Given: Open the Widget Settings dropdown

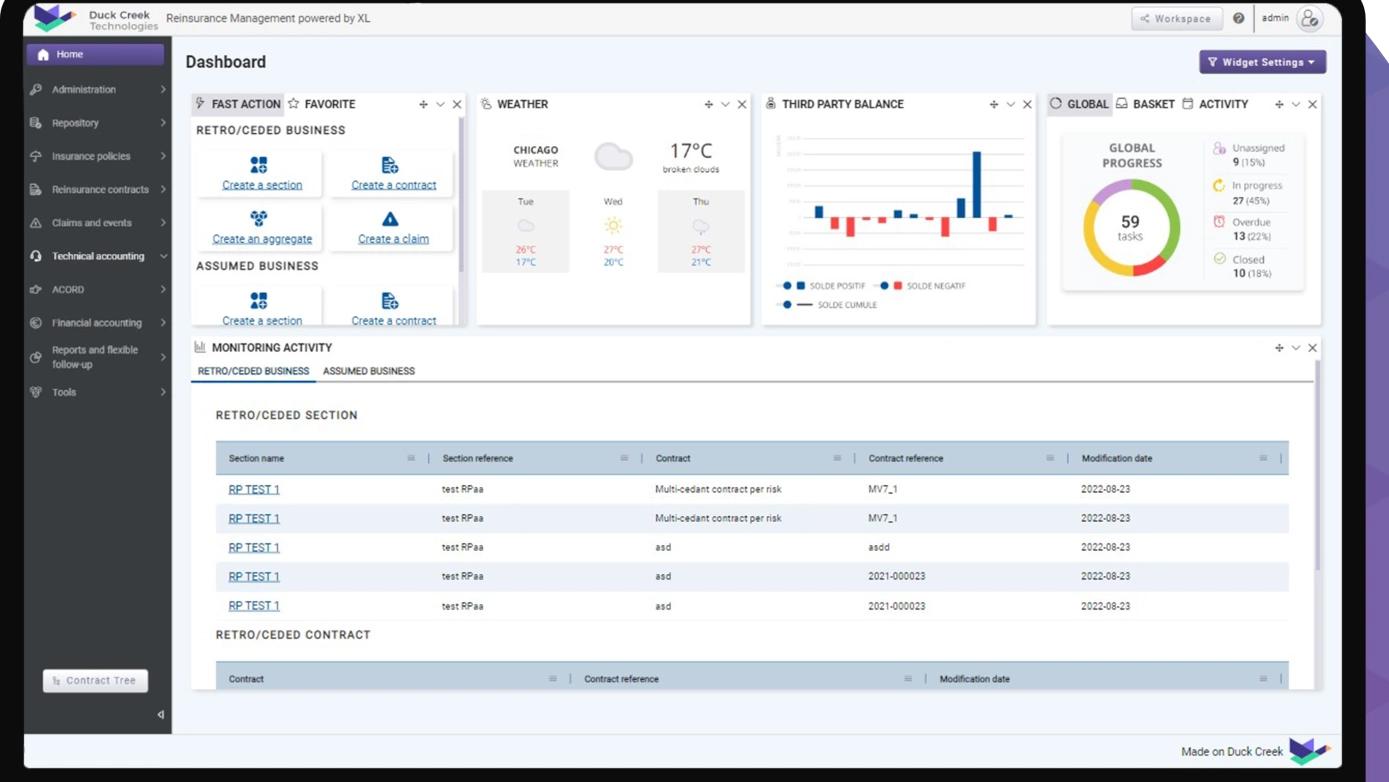Looking at the screenshot, I should point(1262,62).
